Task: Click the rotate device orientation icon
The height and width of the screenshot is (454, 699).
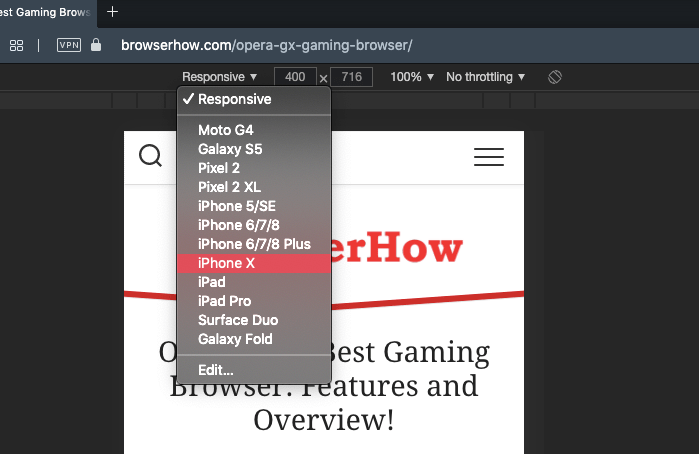Action: [x=556, y=77]
